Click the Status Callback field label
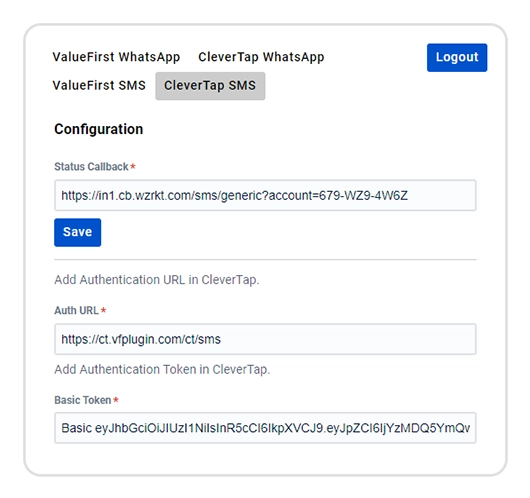The height and width of the screenshot is (498, 530). click(91, 167)
